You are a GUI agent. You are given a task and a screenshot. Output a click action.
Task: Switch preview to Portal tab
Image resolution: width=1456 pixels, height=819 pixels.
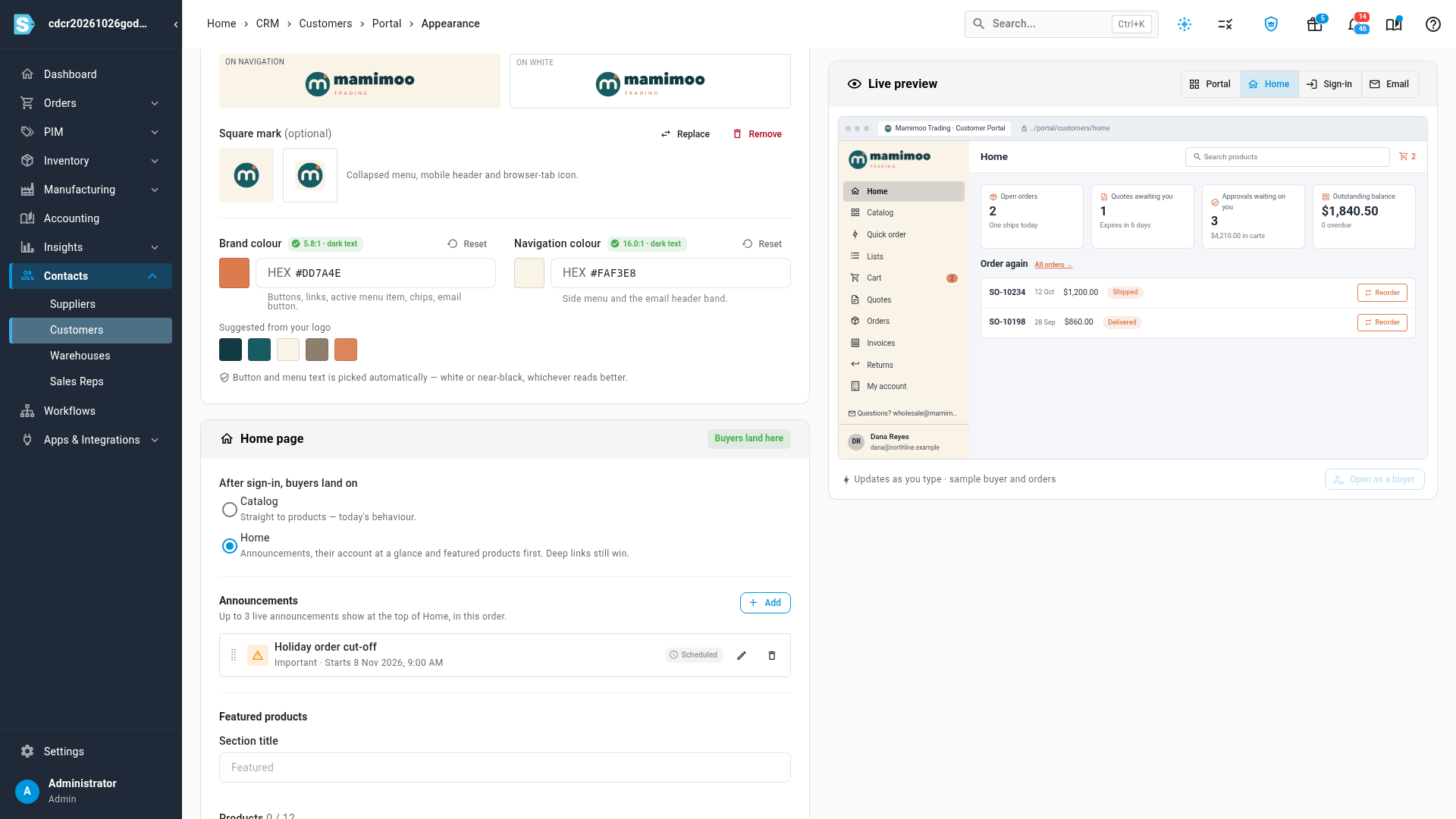point(1210,84)
